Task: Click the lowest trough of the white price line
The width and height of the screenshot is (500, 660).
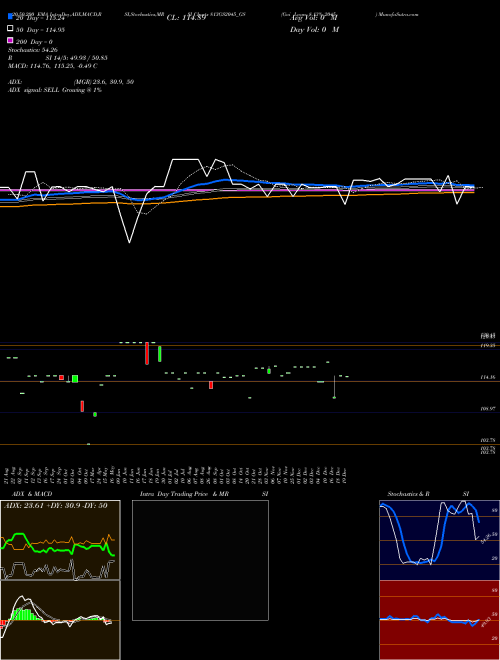Action: pyautogui.click(x=129, y=242)
